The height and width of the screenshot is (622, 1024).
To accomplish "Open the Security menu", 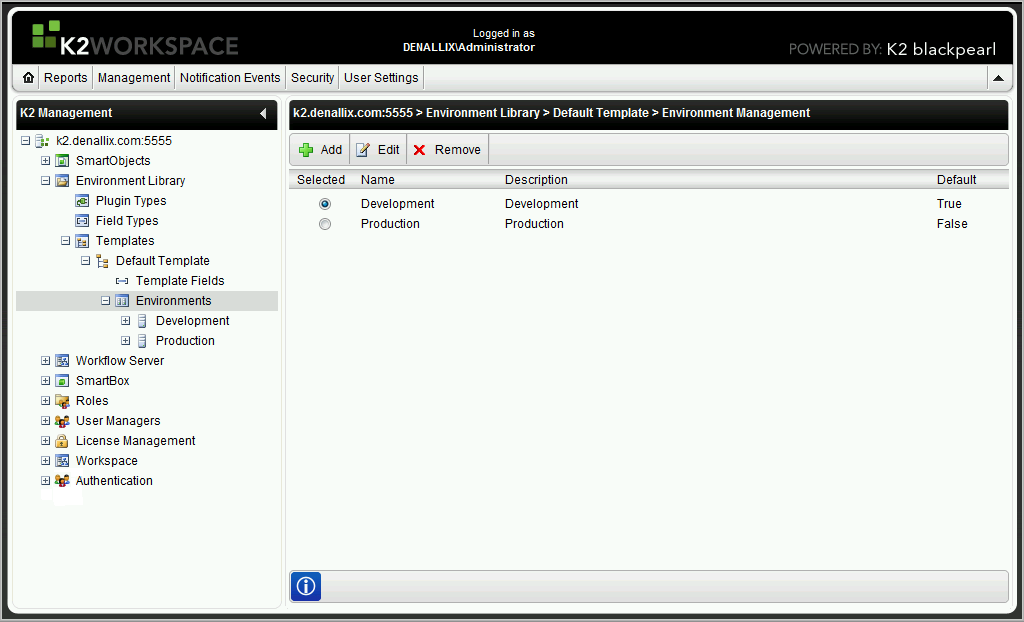I will click(312, 78).
